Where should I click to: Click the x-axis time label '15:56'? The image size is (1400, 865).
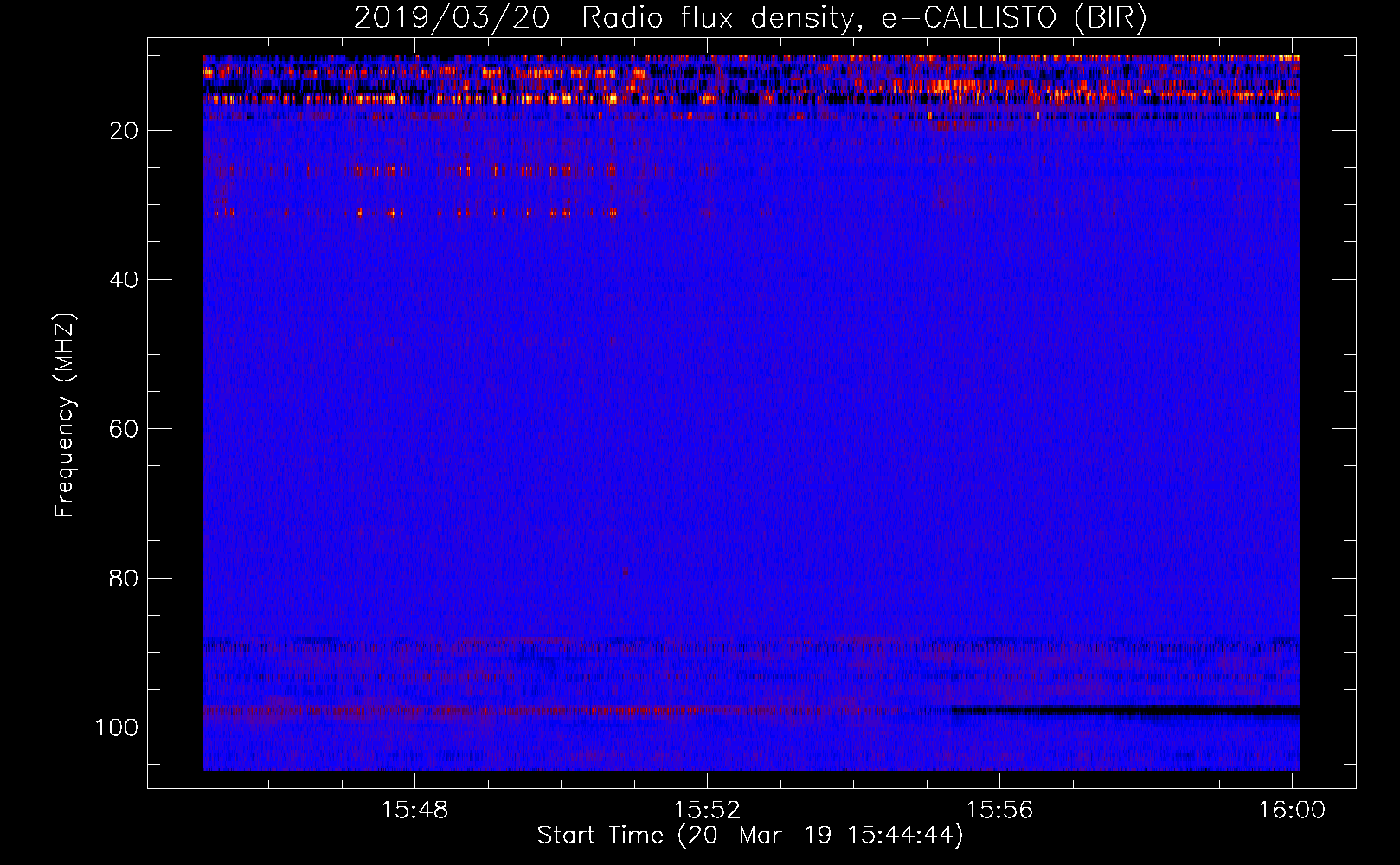(999, 810)
